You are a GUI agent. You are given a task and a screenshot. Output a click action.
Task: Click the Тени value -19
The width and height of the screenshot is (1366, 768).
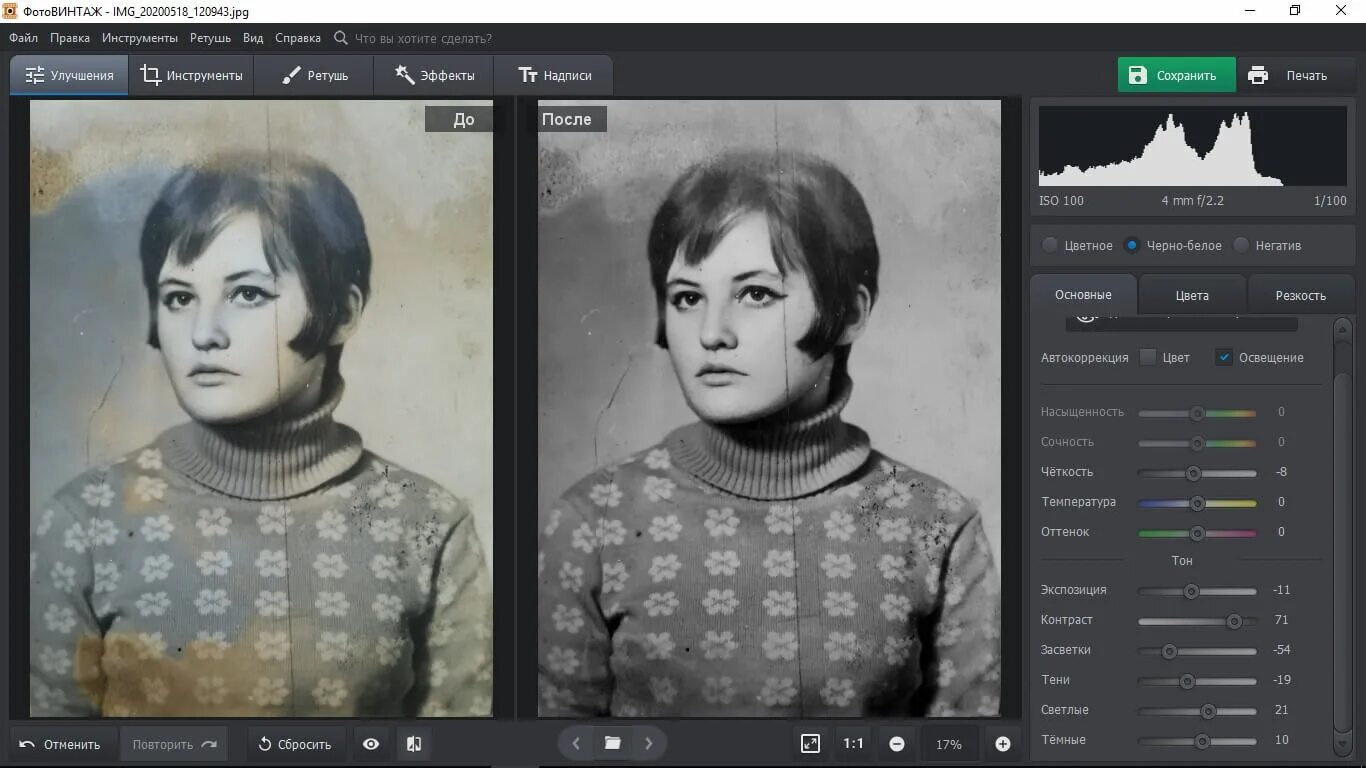pyautogui.click(x=1281, y=680)
